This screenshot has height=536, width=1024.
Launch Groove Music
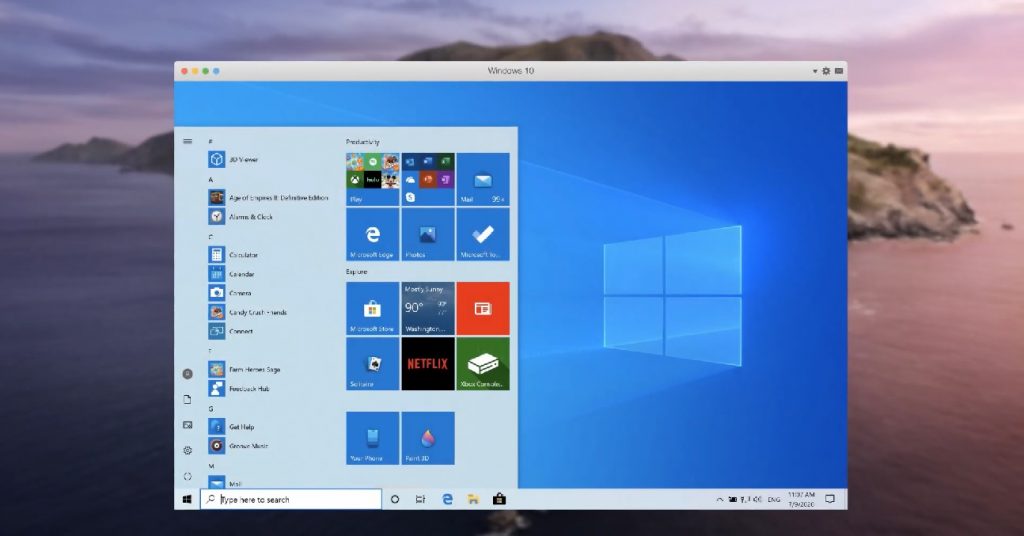point(238,446)
